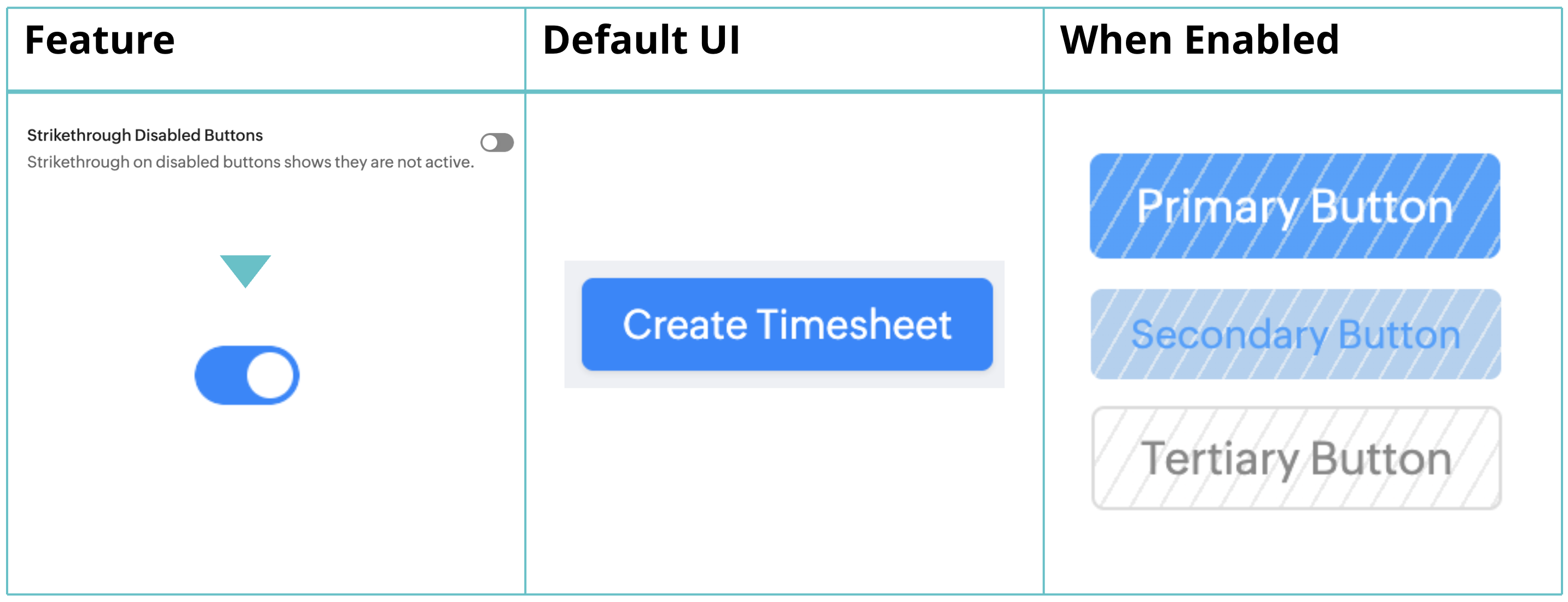The height and width of the screenshot is (602, 1568).
Task: Click the word Tertiary in the outlined button
Action: (1220, 460)
